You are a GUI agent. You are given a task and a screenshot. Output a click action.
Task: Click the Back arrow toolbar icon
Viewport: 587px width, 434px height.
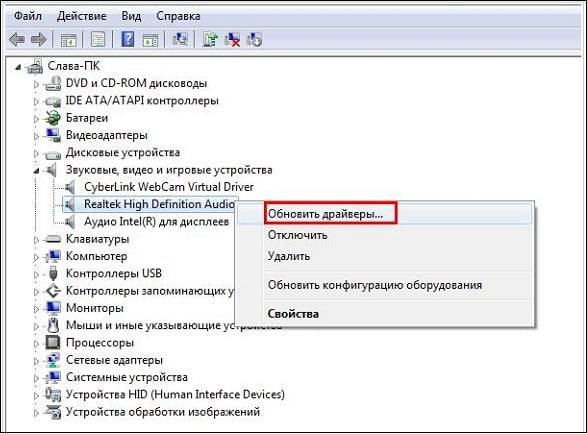tap(17, 39)
